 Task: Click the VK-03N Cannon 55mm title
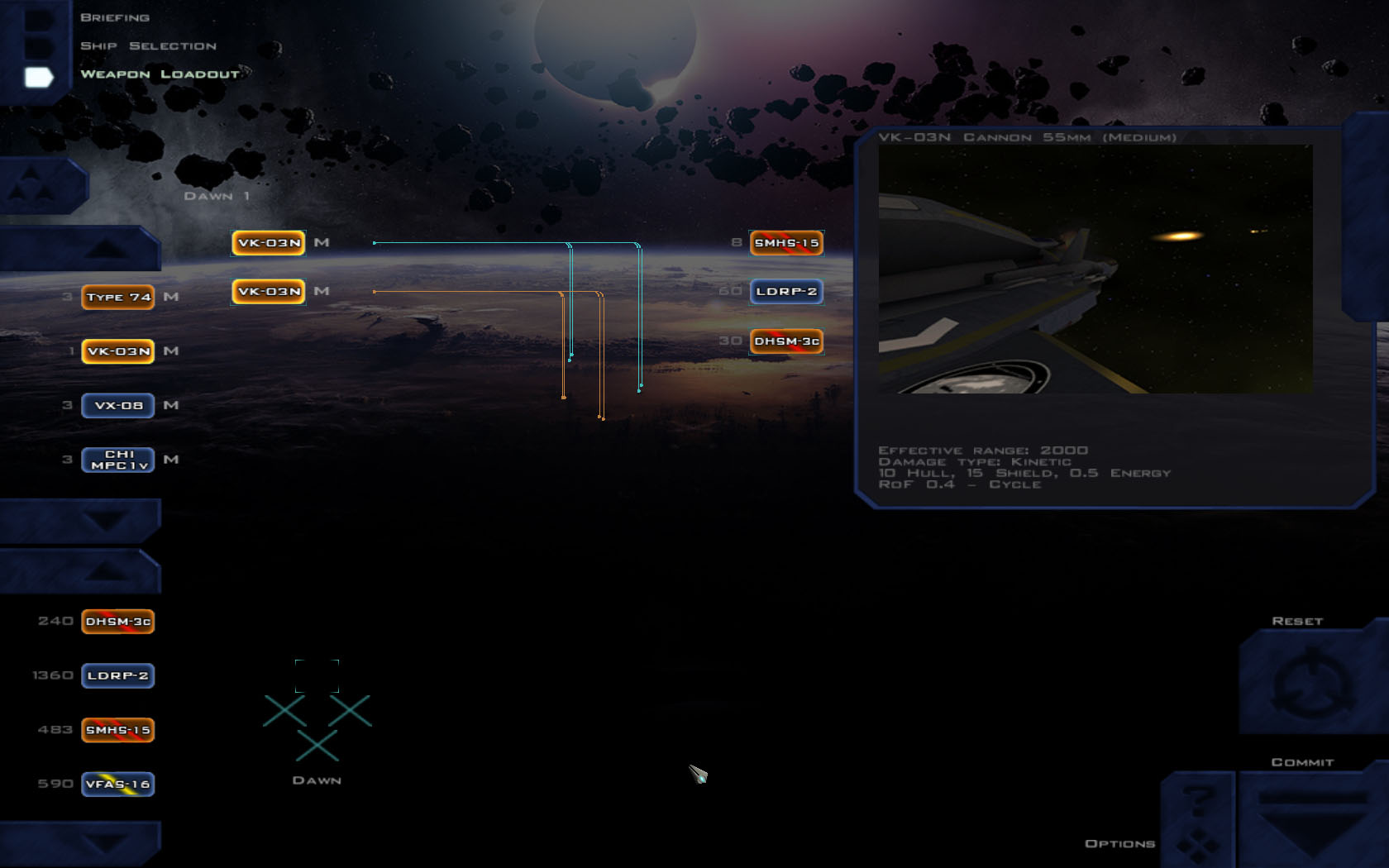click(x=1027, y=137)
